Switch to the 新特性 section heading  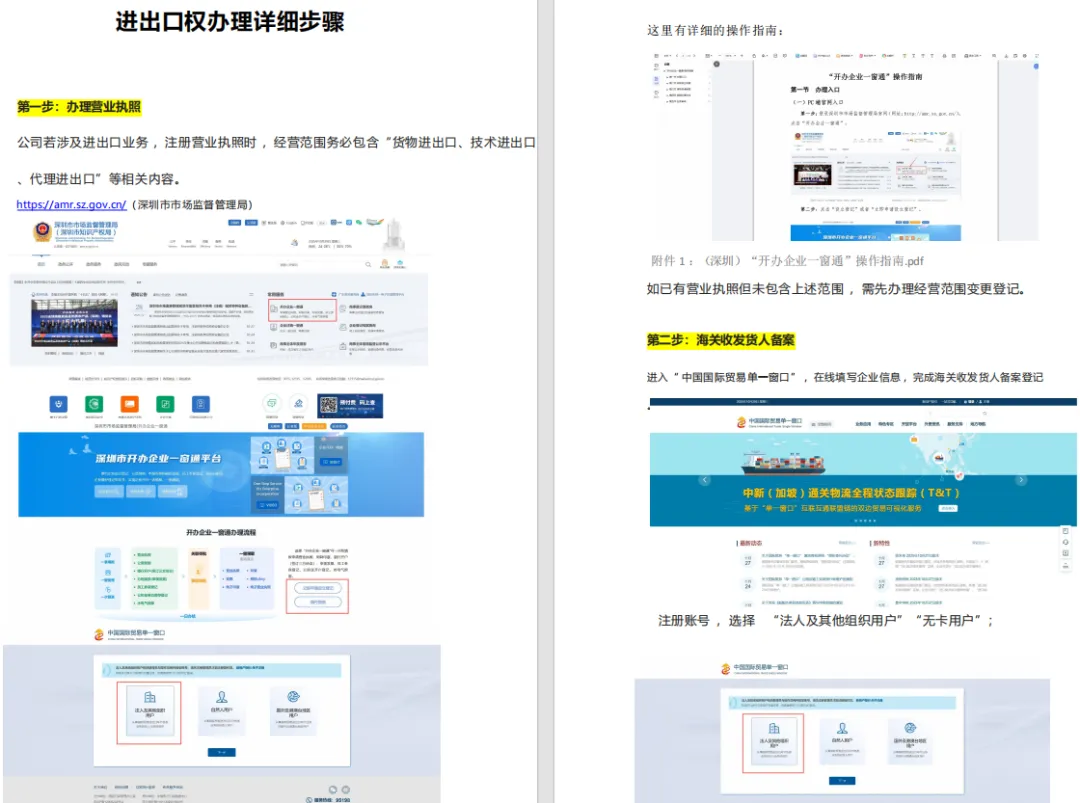[x=882, y=543]
